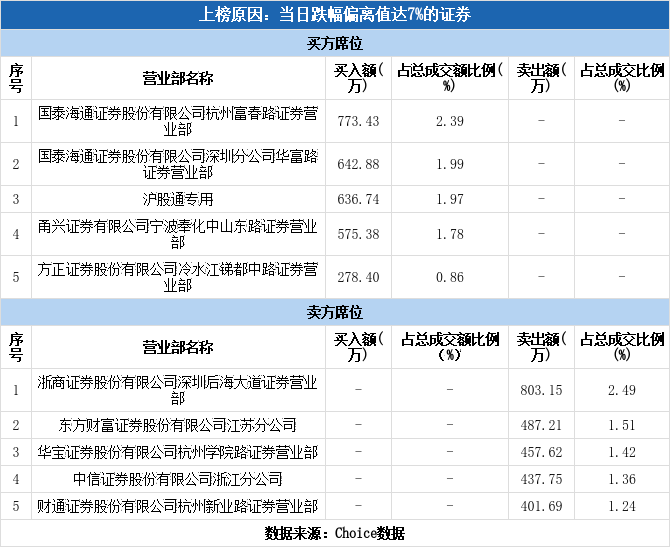Click 序号 header in seller table
Viewport: 670px width, 547px height.
click(16, 347)
